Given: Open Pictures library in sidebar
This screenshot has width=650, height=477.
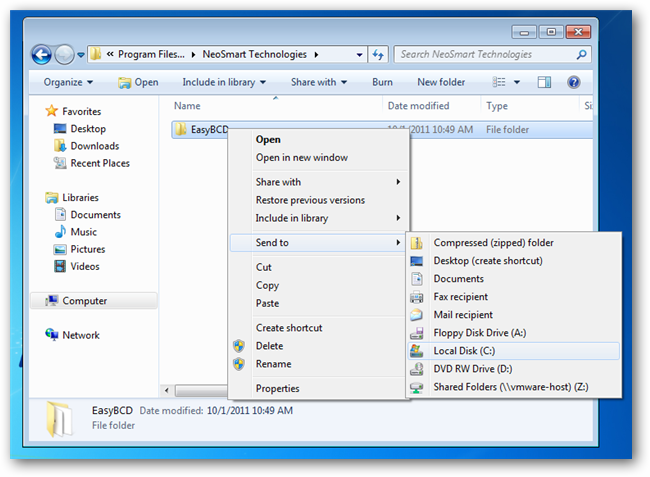Looking at the screenshot, I should point(80,249).
